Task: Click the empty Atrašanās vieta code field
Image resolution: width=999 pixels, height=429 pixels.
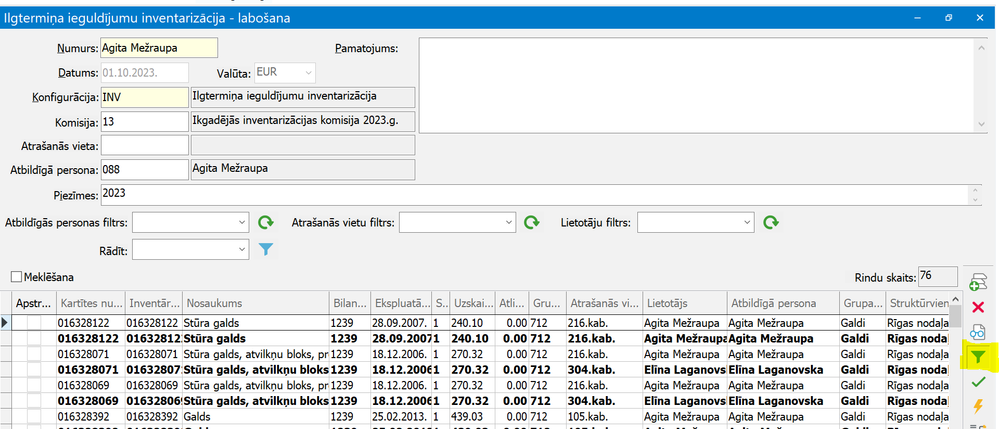Action: pyautogui.click(x=145, y=145)
